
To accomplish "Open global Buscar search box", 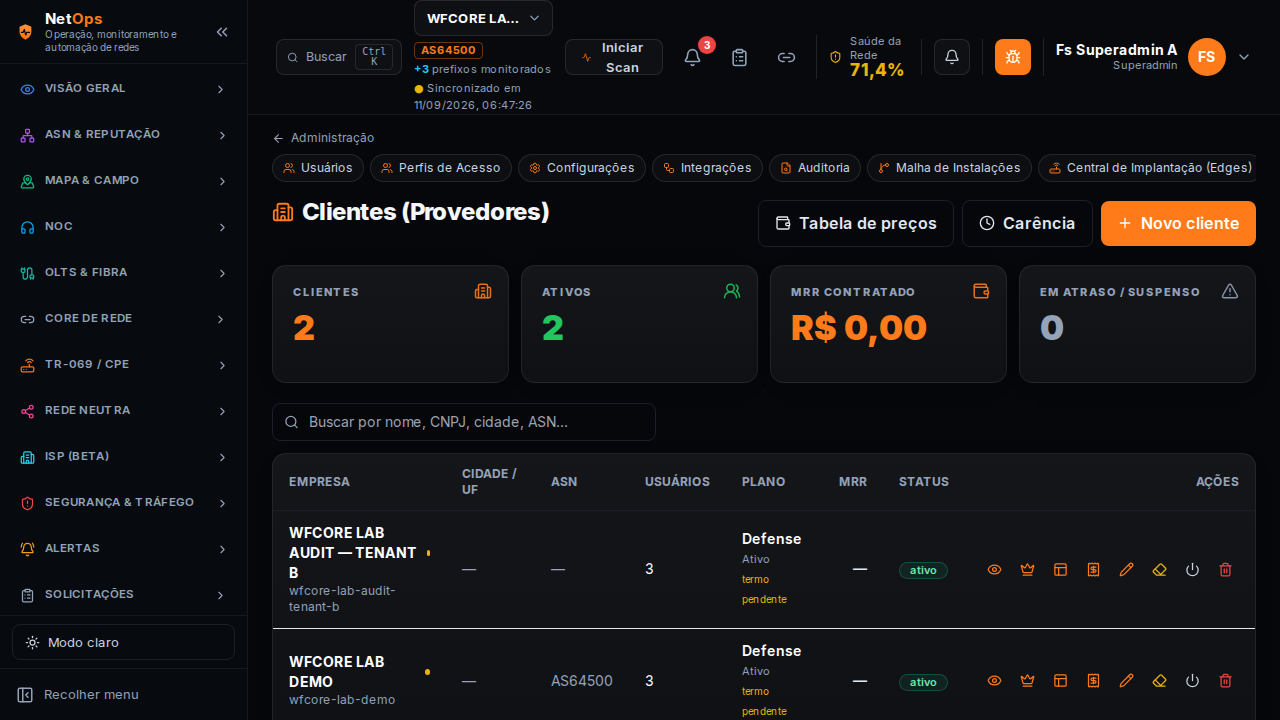I will click(x=339, y=57).
